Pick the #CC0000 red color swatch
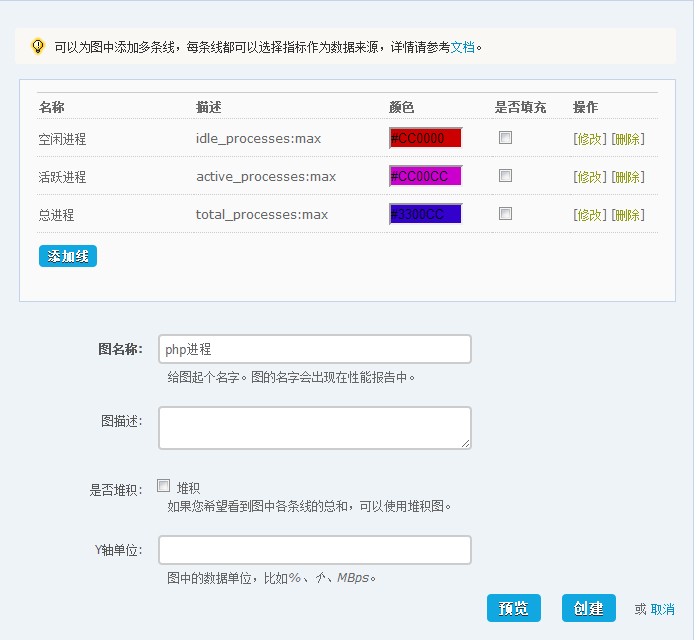The width and height of the screenshot is (697, 640). click(x=425, y=138)
